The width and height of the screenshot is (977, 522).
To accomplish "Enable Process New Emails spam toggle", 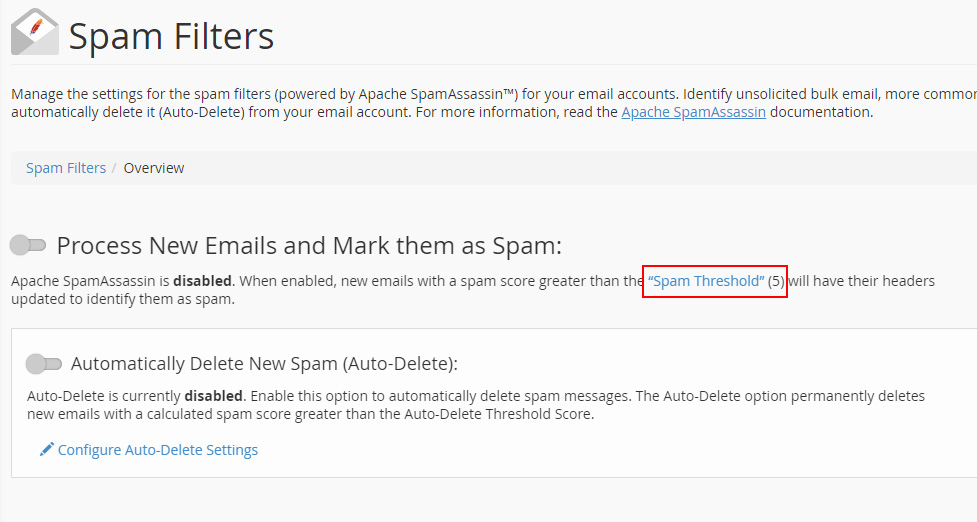I will click(x=28, y=245).
